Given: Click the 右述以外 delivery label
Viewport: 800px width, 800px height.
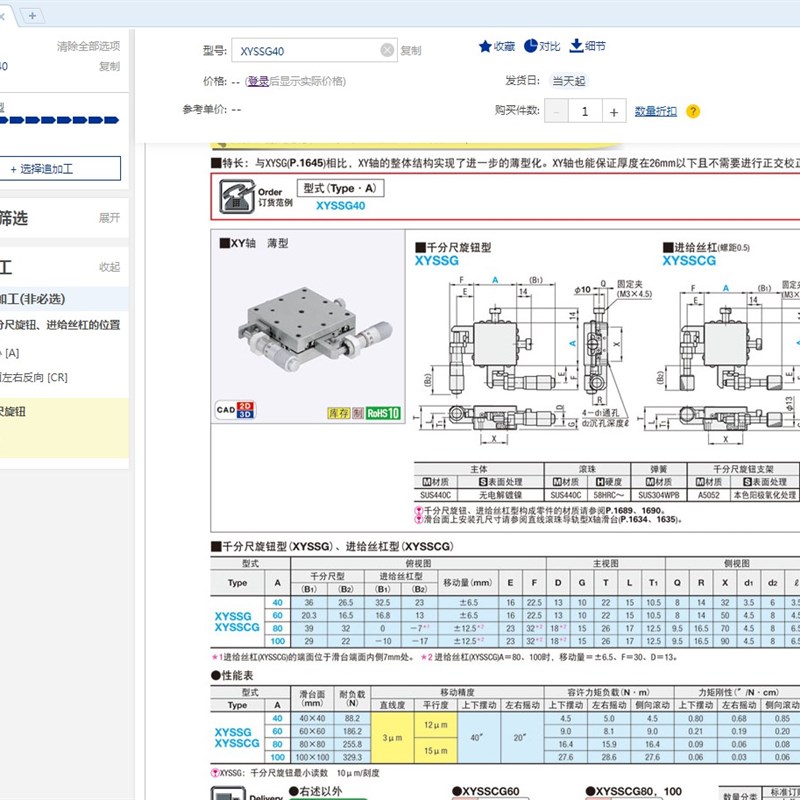Looking at the screenshot, I should click(x=314, y=791).
